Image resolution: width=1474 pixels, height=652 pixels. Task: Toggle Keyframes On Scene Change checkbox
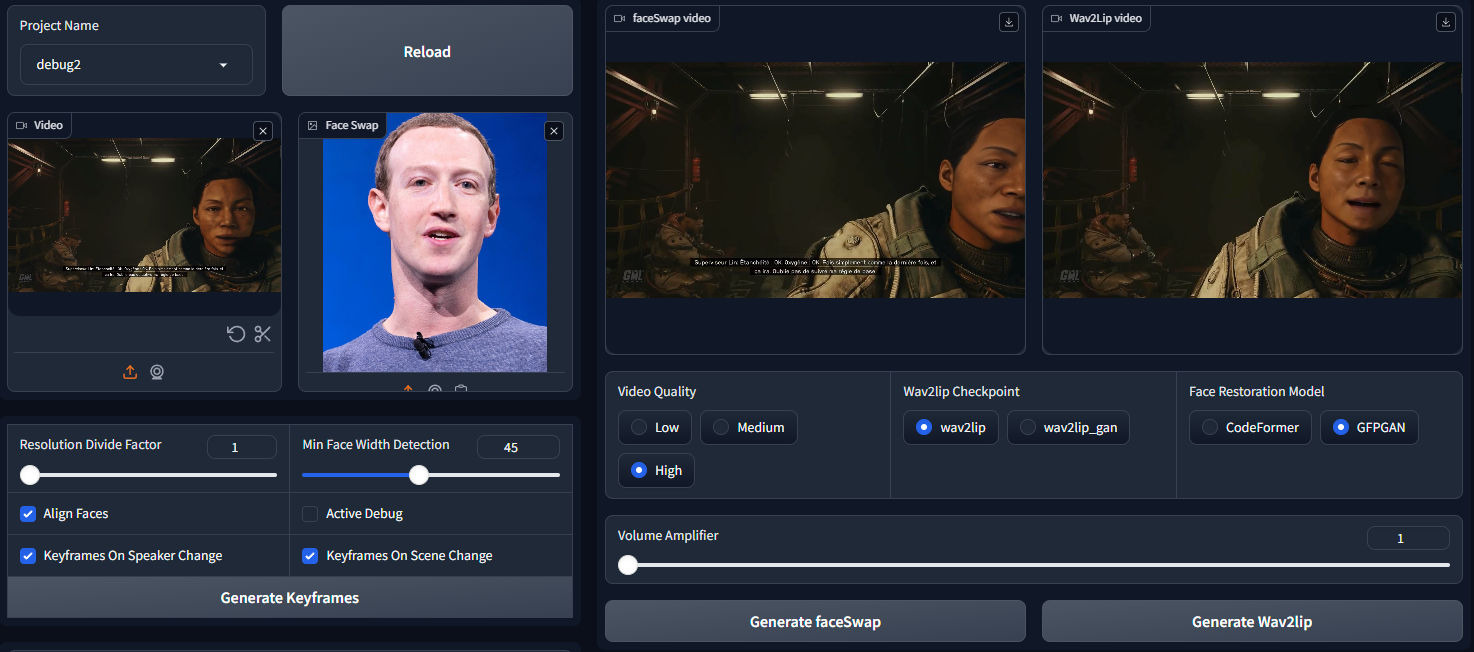[x=310, y=556]
